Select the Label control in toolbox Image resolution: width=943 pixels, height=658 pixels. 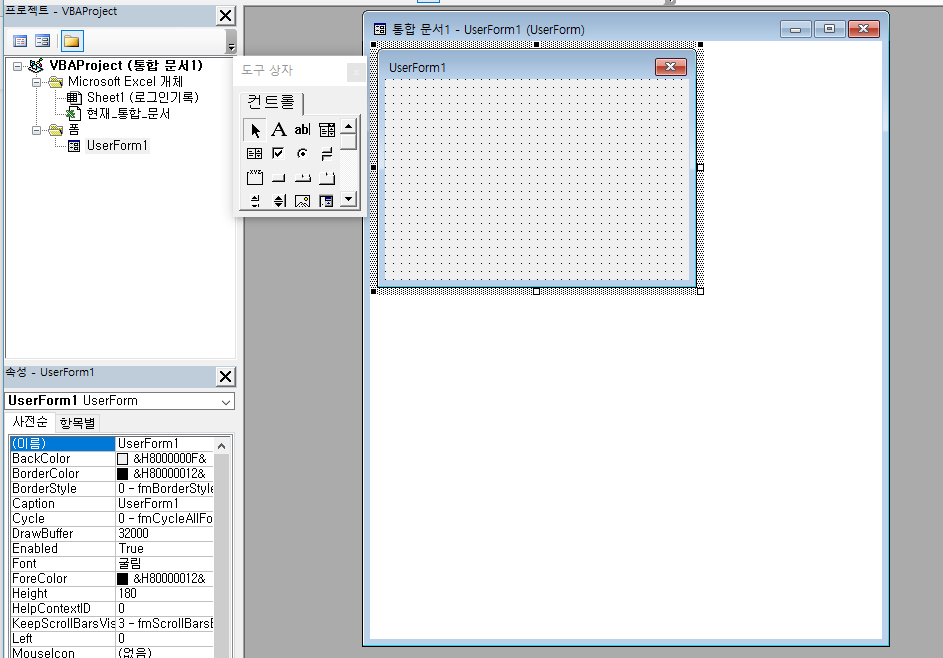pos(278,130)
